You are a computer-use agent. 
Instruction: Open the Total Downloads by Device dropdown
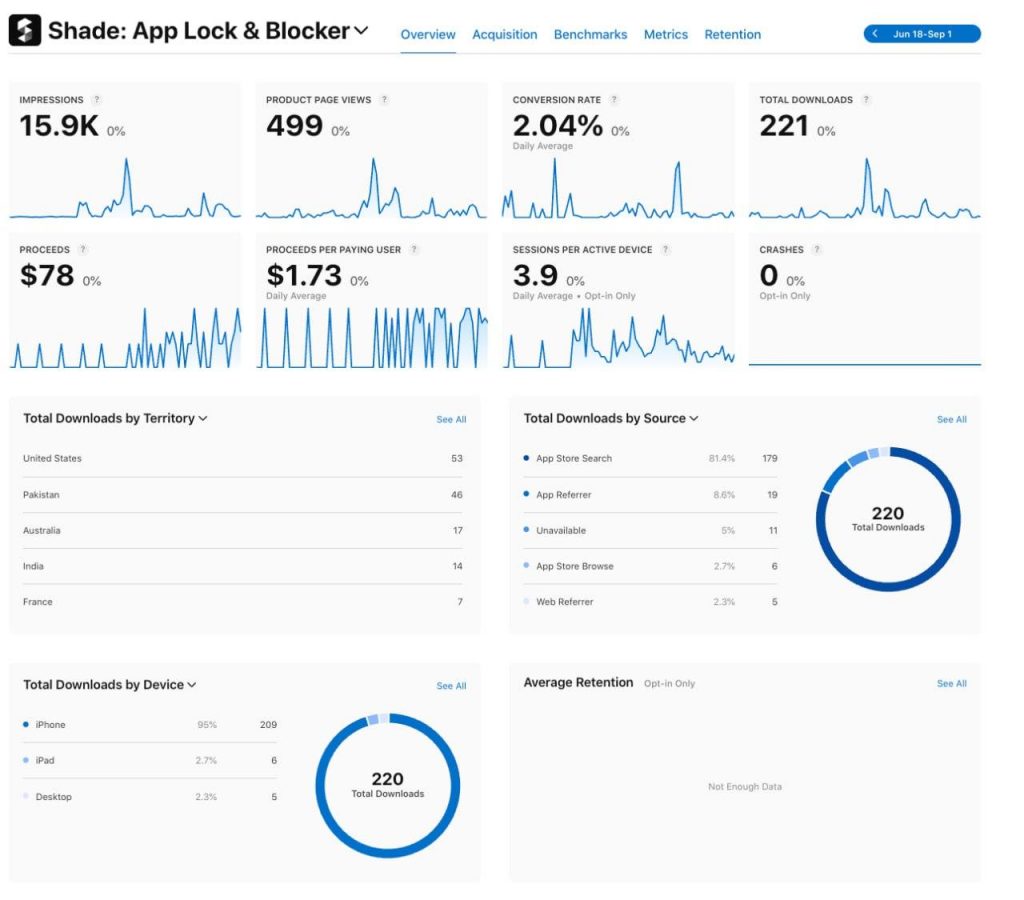192,684
